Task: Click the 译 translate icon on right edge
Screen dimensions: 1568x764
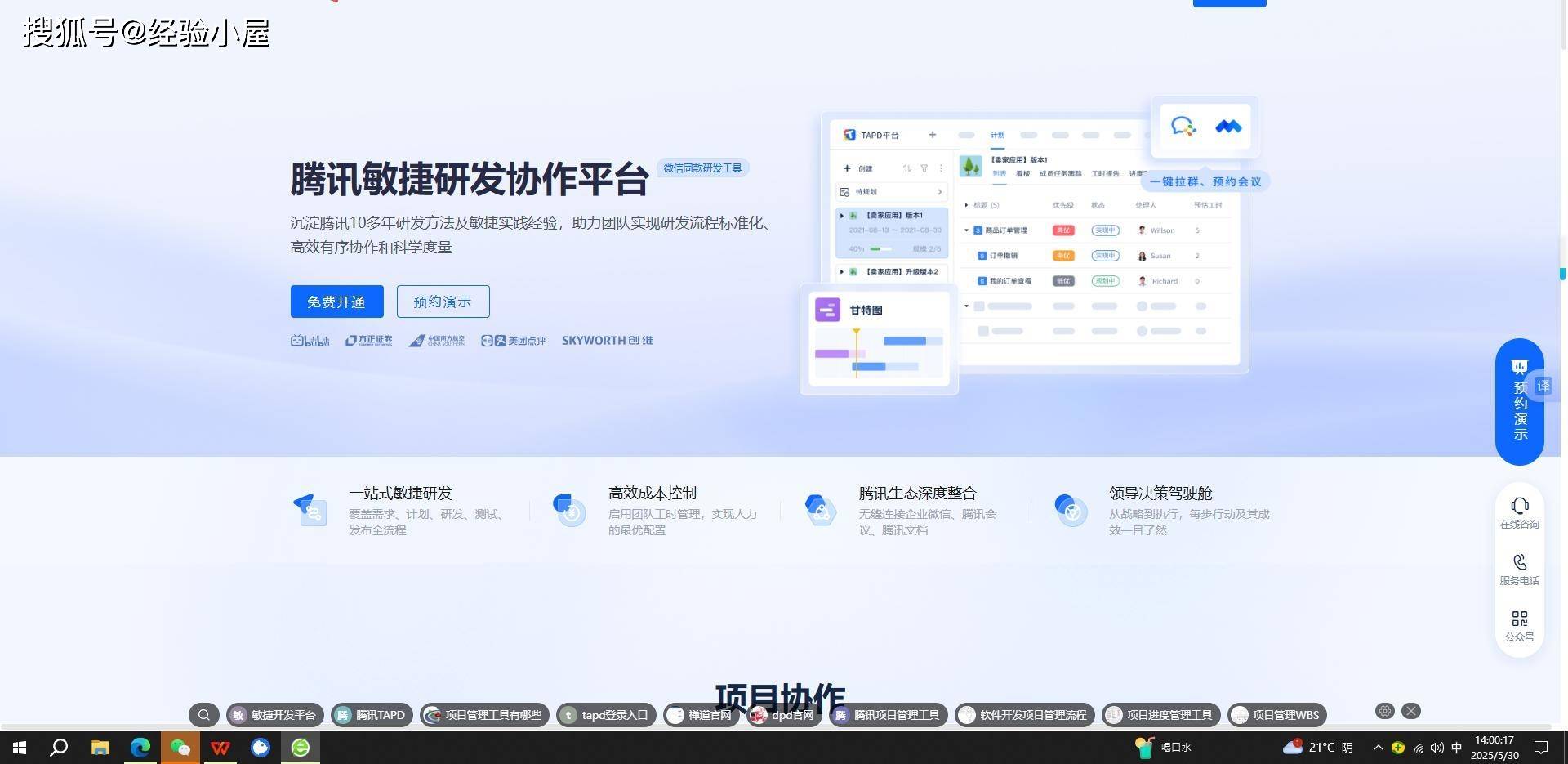Action: click(1543, 386)
